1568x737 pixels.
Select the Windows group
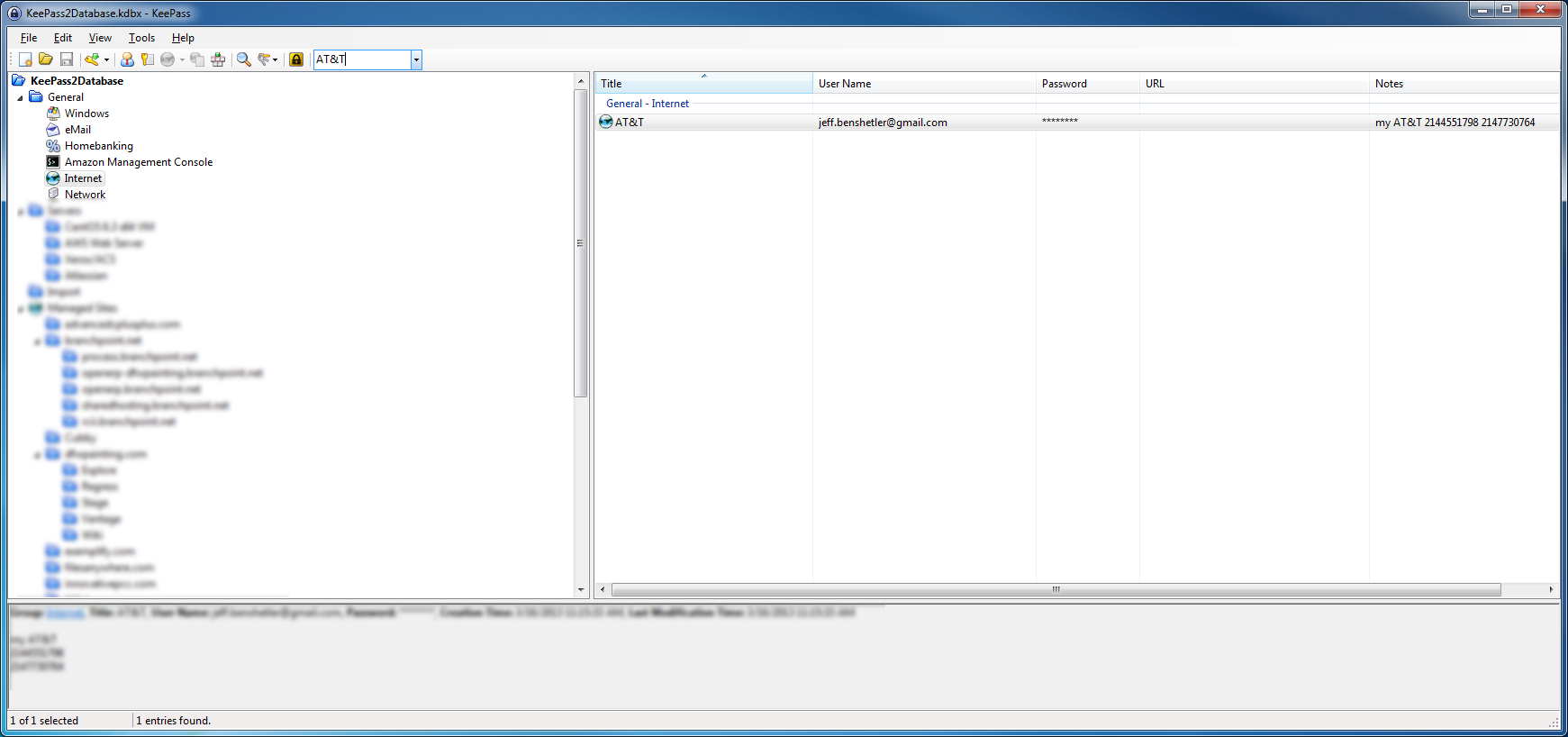click(x=86, y=114)
